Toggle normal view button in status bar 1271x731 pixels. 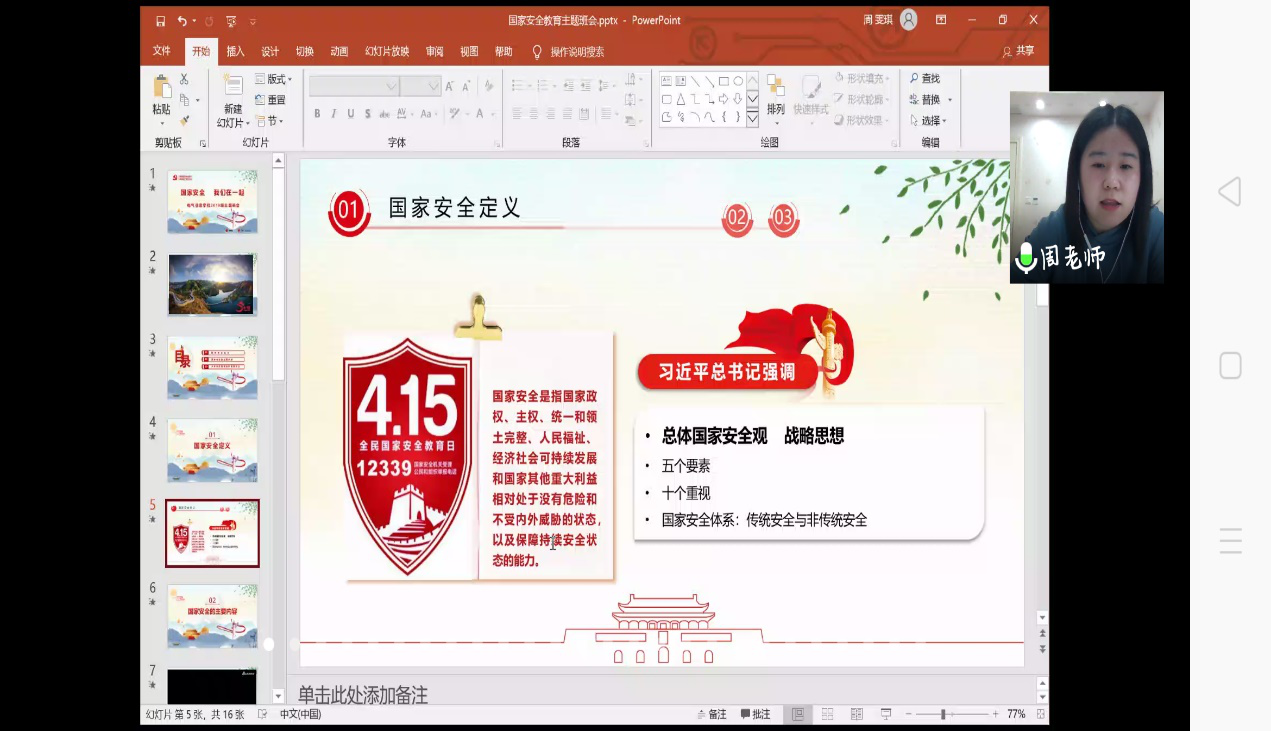(798, 714)
